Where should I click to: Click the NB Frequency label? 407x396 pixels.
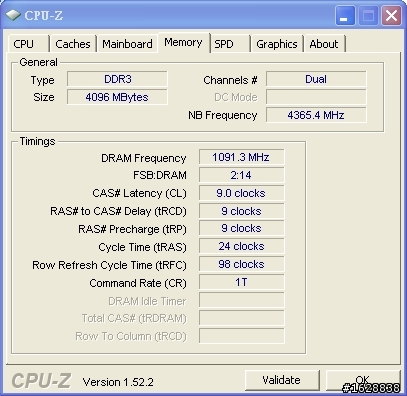(x=223, y=115)
